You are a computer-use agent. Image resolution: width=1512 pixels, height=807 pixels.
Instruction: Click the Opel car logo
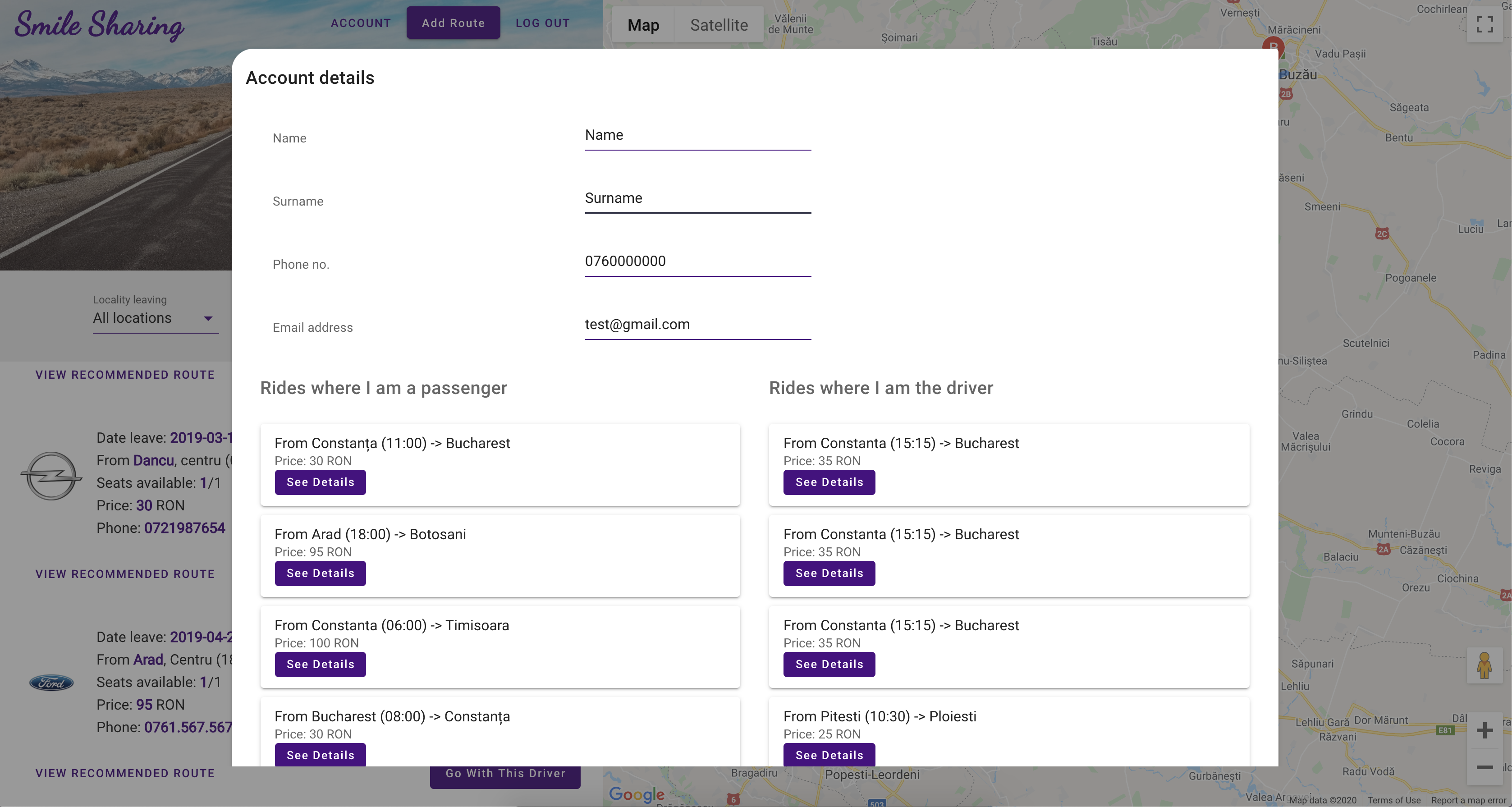[52, 476]
